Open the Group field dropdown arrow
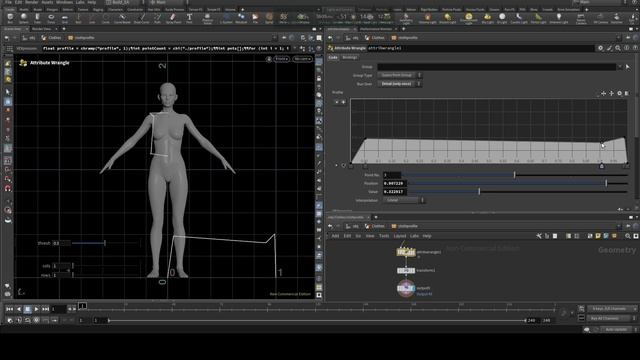Screen dimensions: 640x360 click(x=620, y=67)
